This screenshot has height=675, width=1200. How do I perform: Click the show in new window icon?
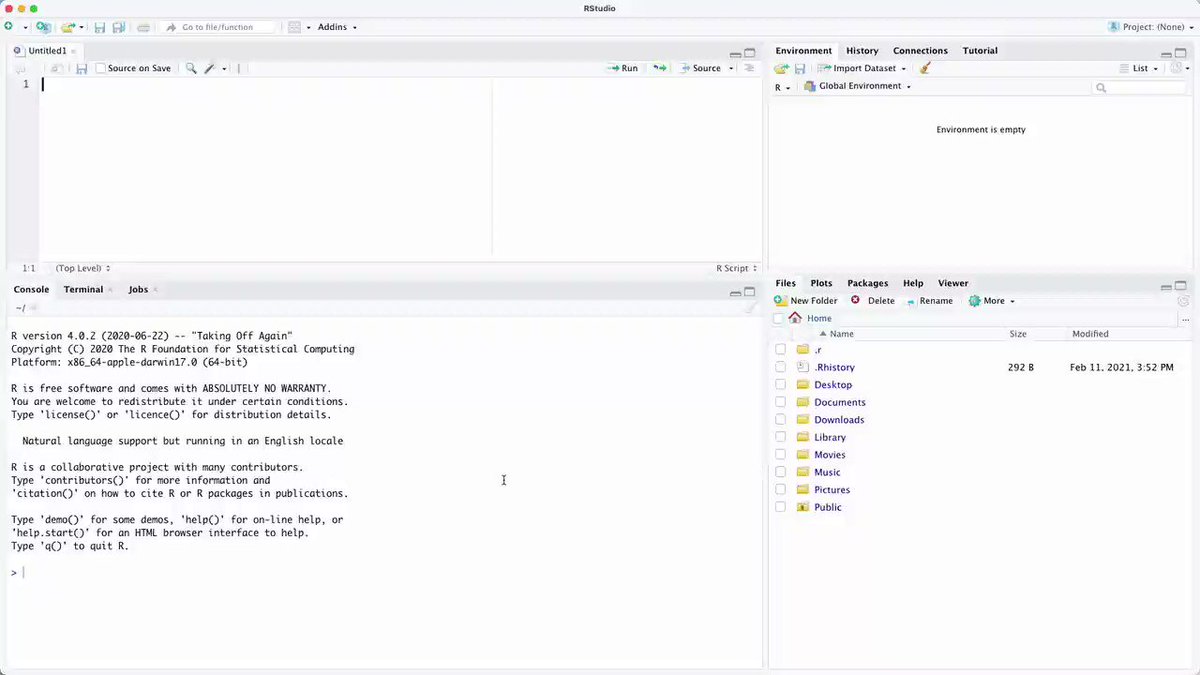[57, 68]
